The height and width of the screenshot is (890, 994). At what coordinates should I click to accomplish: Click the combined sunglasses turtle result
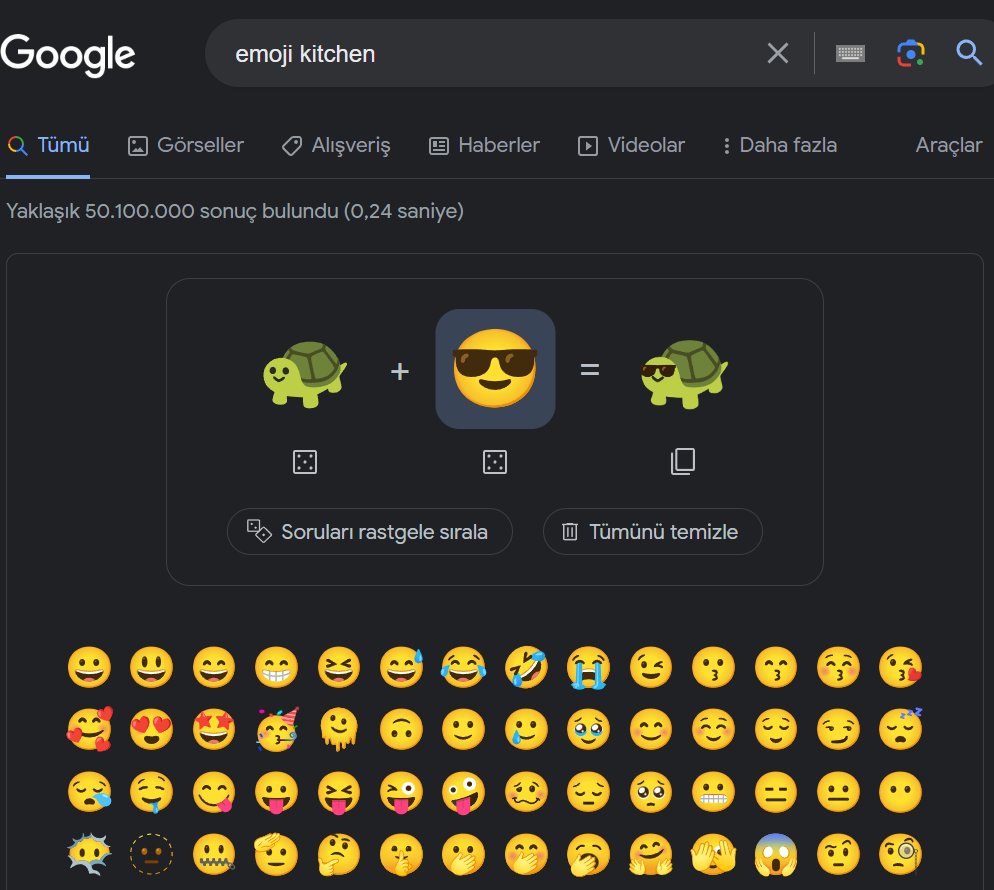click(x=684, y=373)
